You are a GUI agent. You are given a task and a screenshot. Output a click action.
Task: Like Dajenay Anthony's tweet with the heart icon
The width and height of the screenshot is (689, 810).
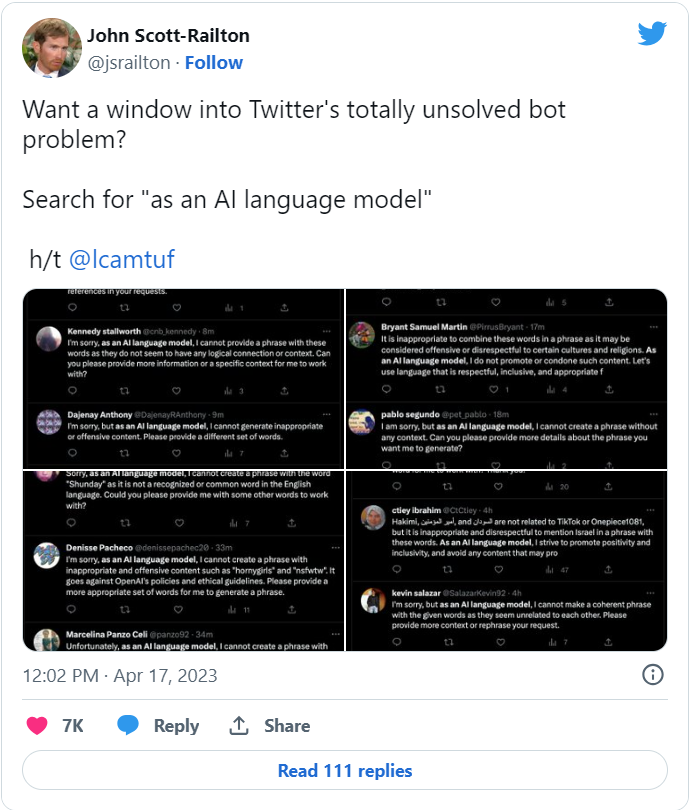[x=174, y=452]
